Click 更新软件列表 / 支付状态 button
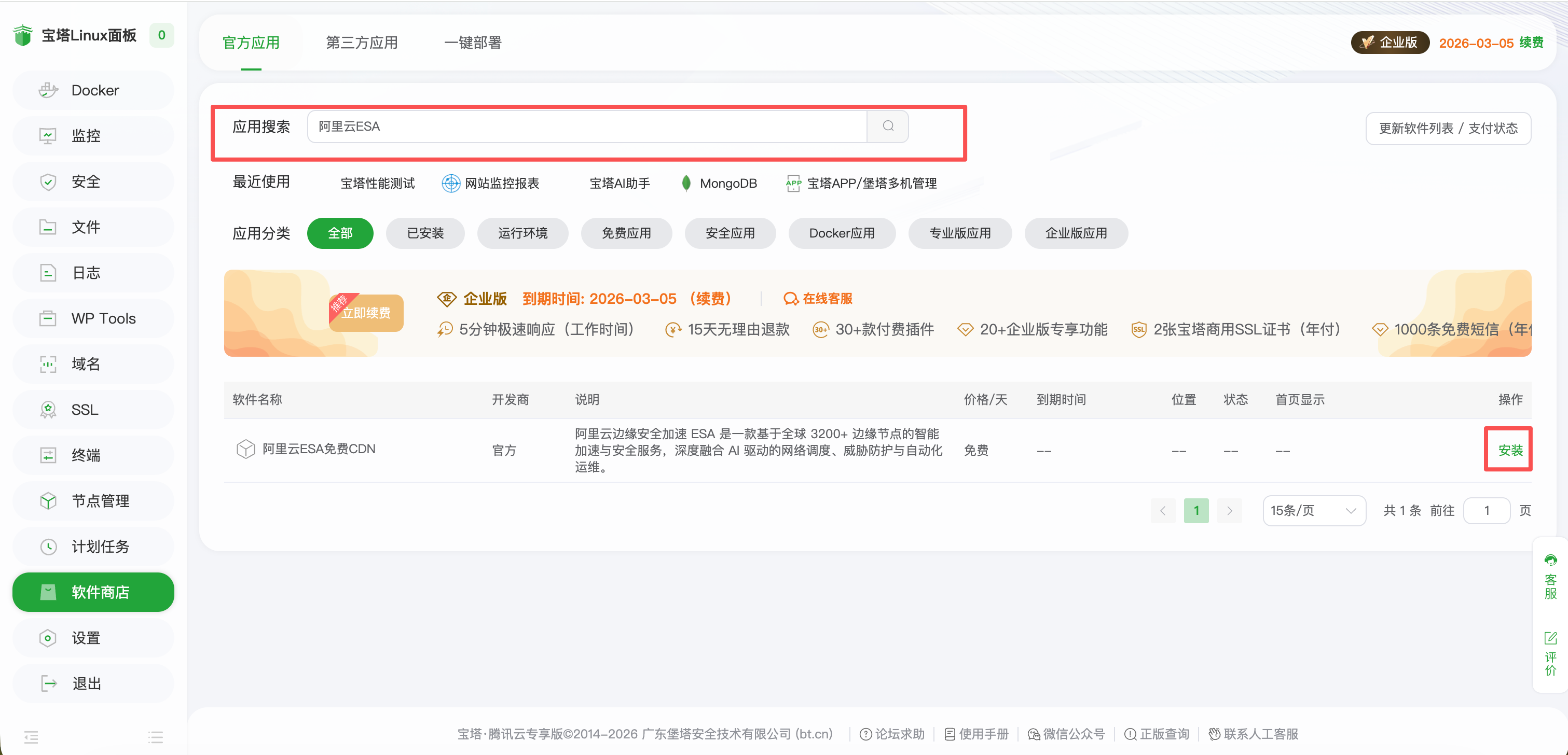Image resolution: width=1568 pixels, height=755 pixels. point(1448,129)
